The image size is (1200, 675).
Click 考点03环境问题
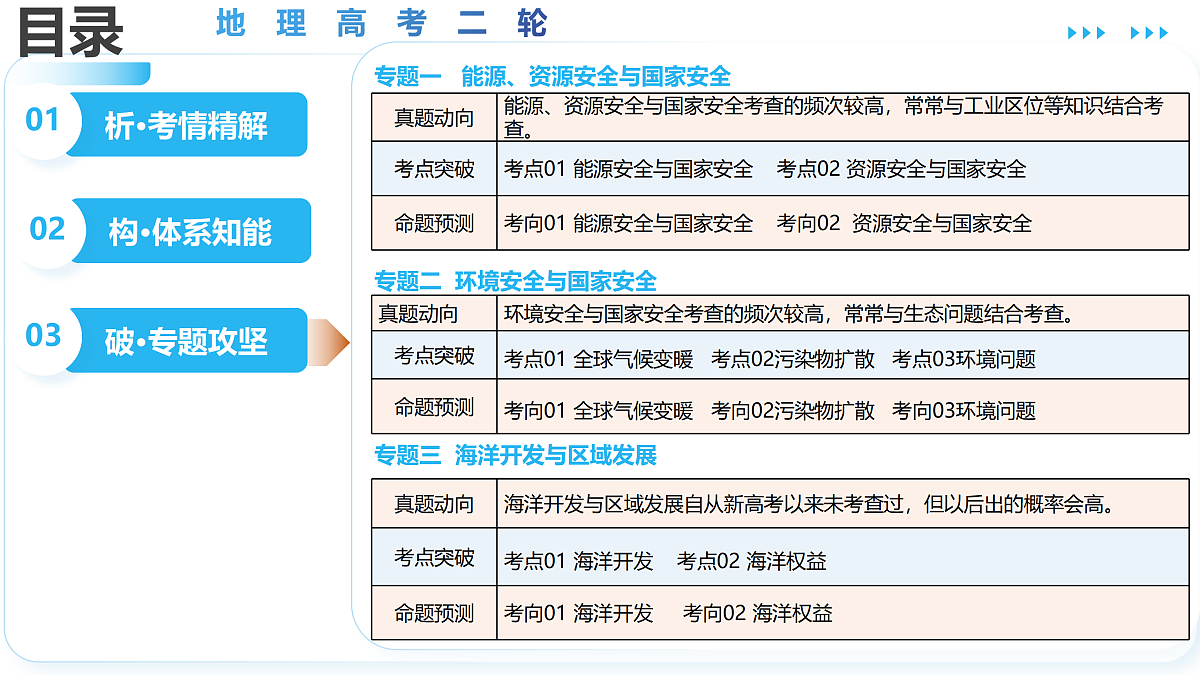[964, 359]
